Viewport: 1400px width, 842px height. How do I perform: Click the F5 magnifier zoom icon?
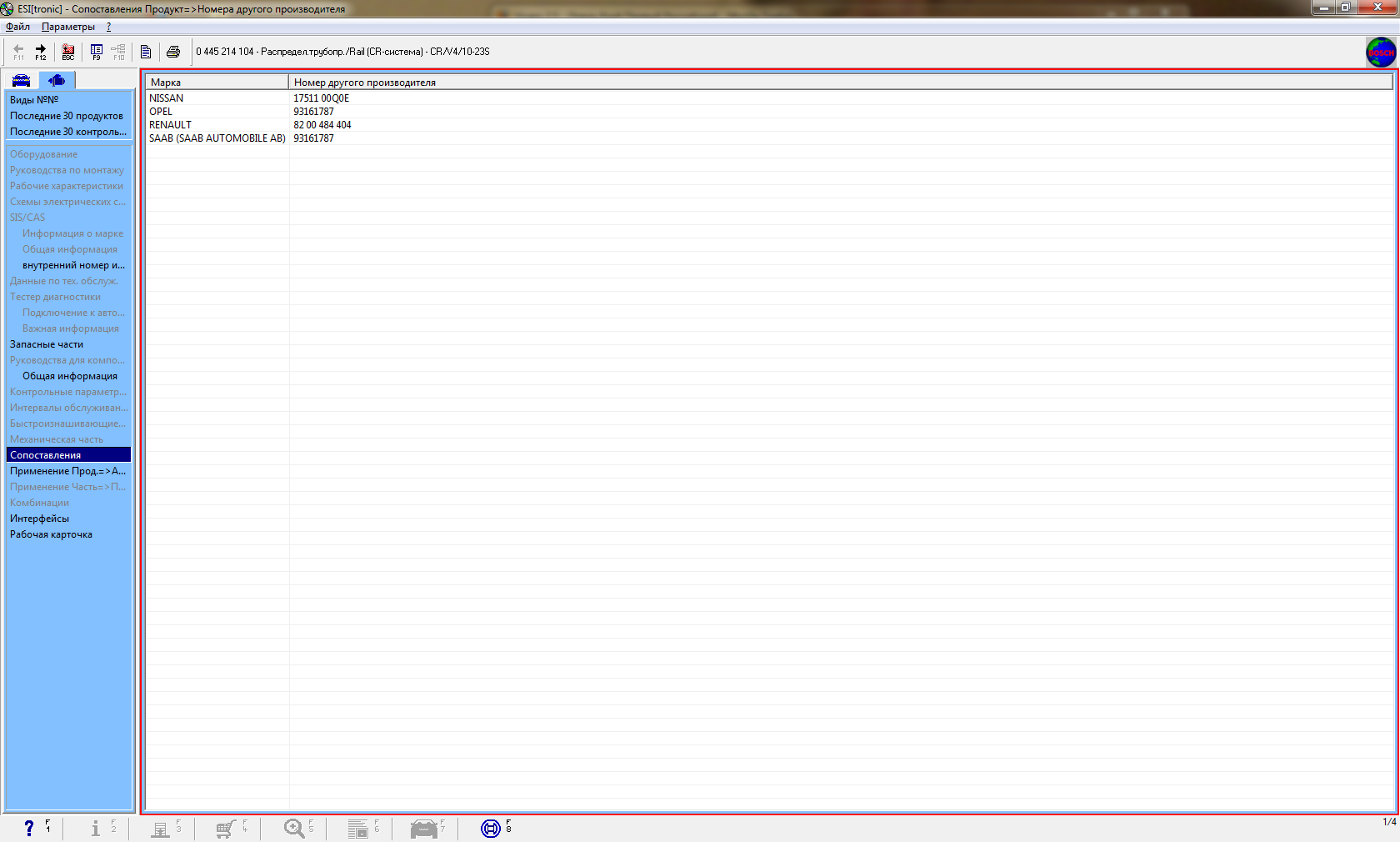point(293,828)
